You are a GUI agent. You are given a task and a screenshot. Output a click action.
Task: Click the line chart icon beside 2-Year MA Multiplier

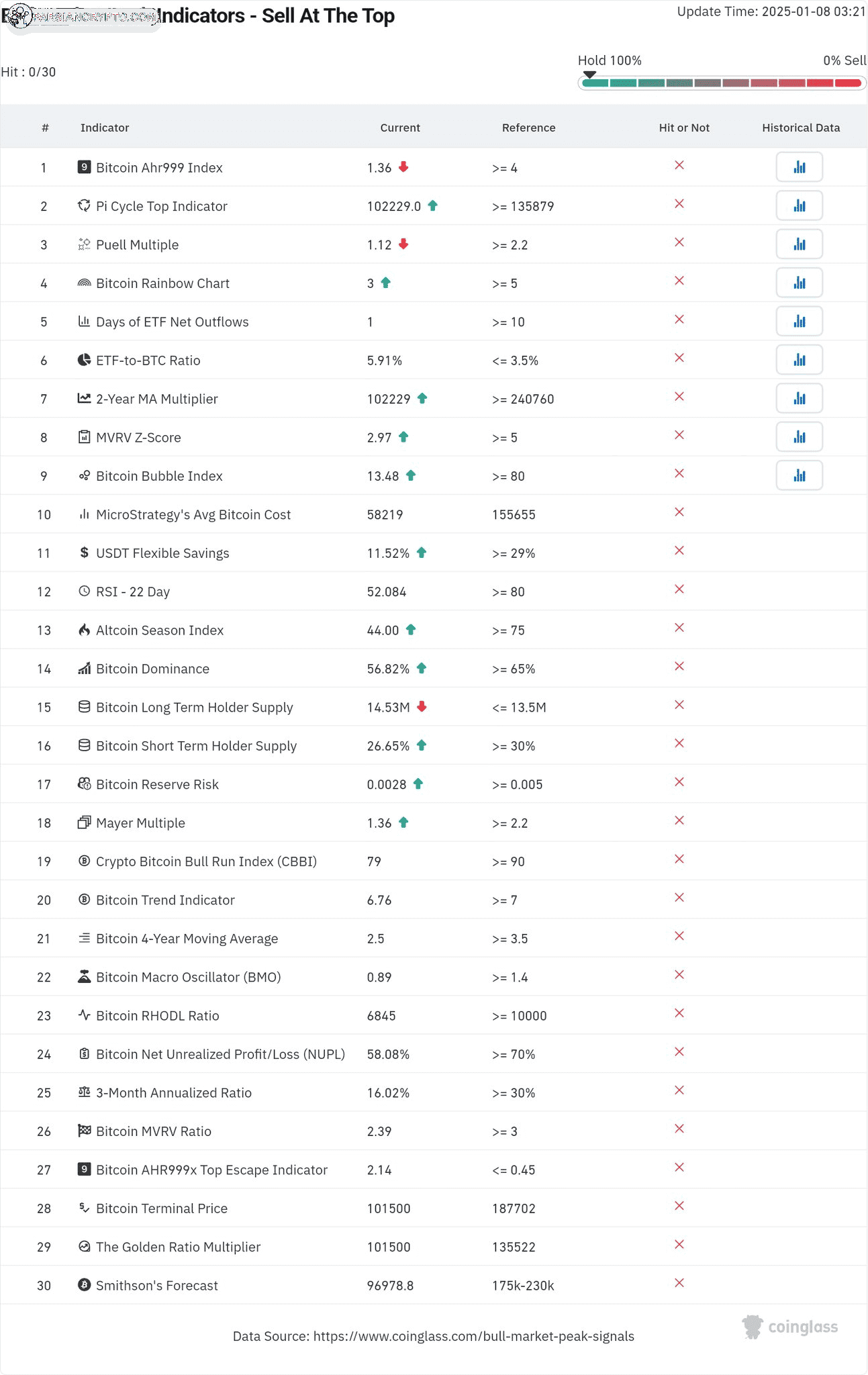pyautogui.click(x=84, y=398)
